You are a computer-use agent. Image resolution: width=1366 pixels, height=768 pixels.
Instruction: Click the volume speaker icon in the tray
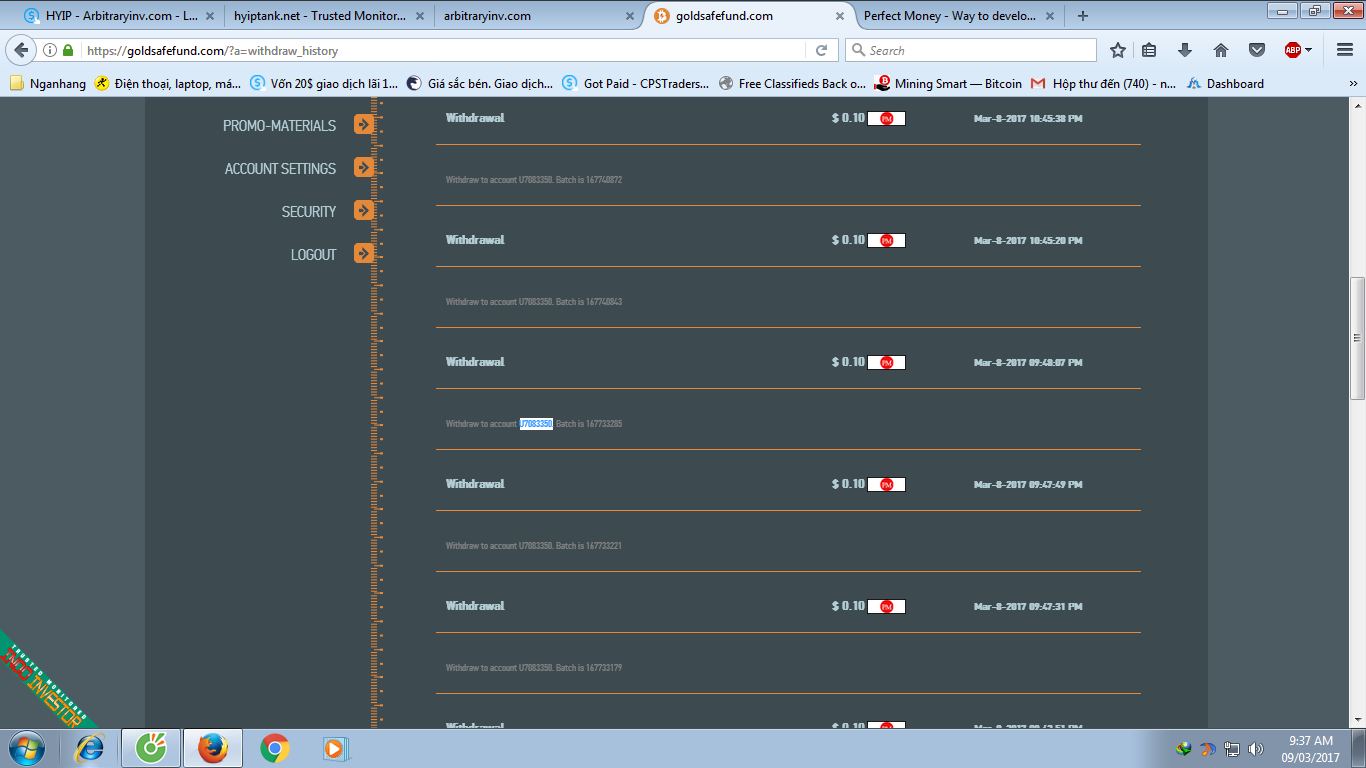click(1256, 748)
